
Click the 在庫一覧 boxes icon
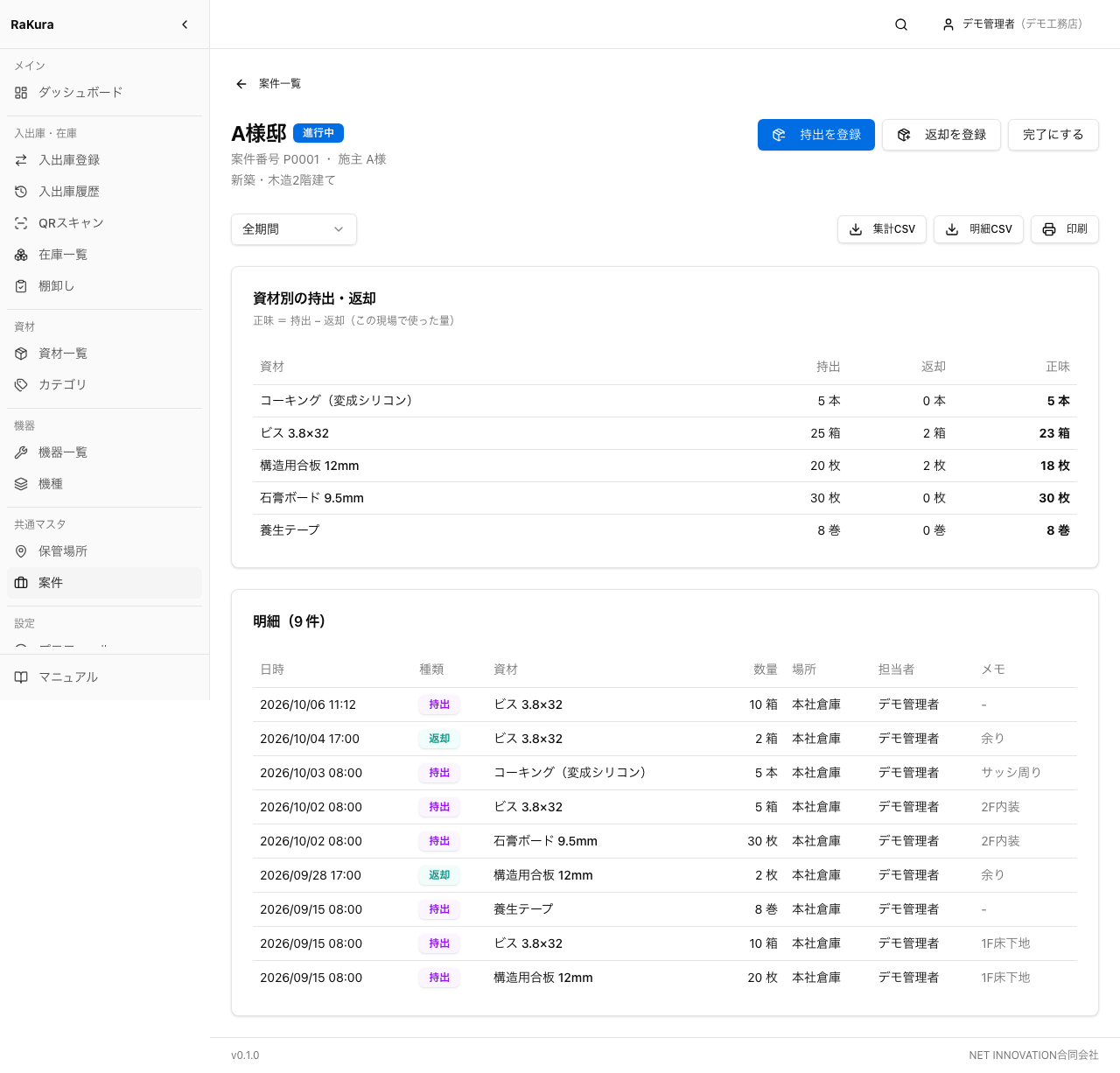pos(21,255)
